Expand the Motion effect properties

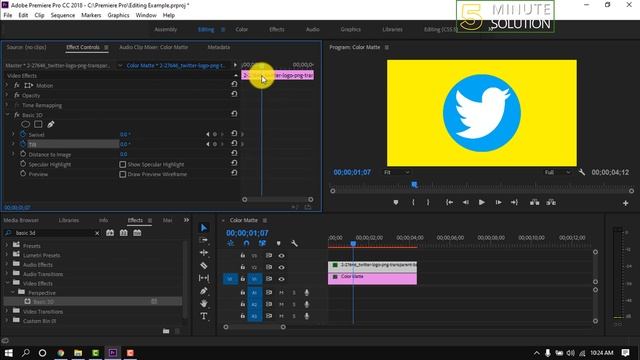tap(7, 85)
